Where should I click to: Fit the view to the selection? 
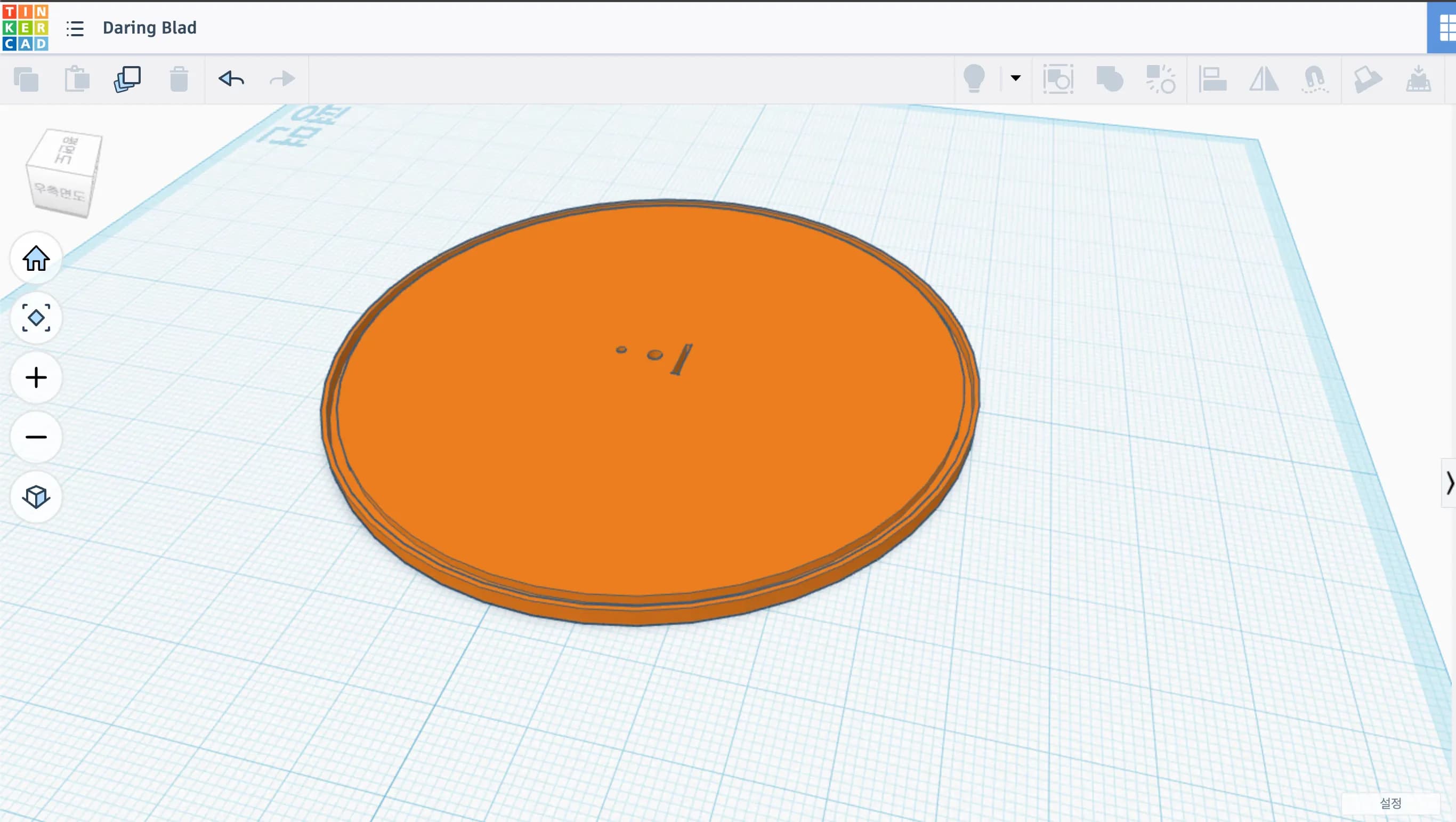pos(36,318)
